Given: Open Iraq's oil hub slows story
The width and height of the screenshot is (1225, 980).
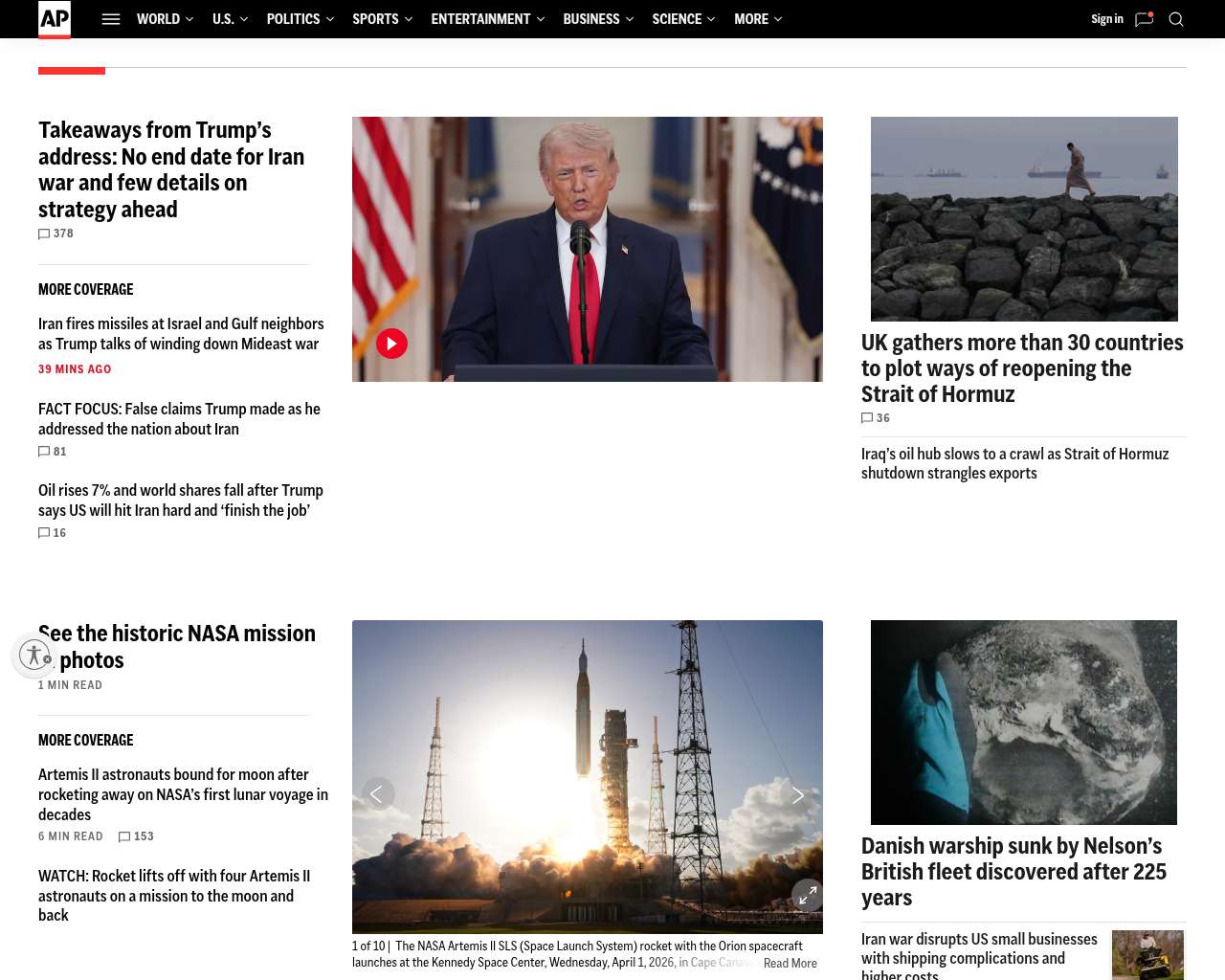Looking at the screenshot, I should point(1014,463).
